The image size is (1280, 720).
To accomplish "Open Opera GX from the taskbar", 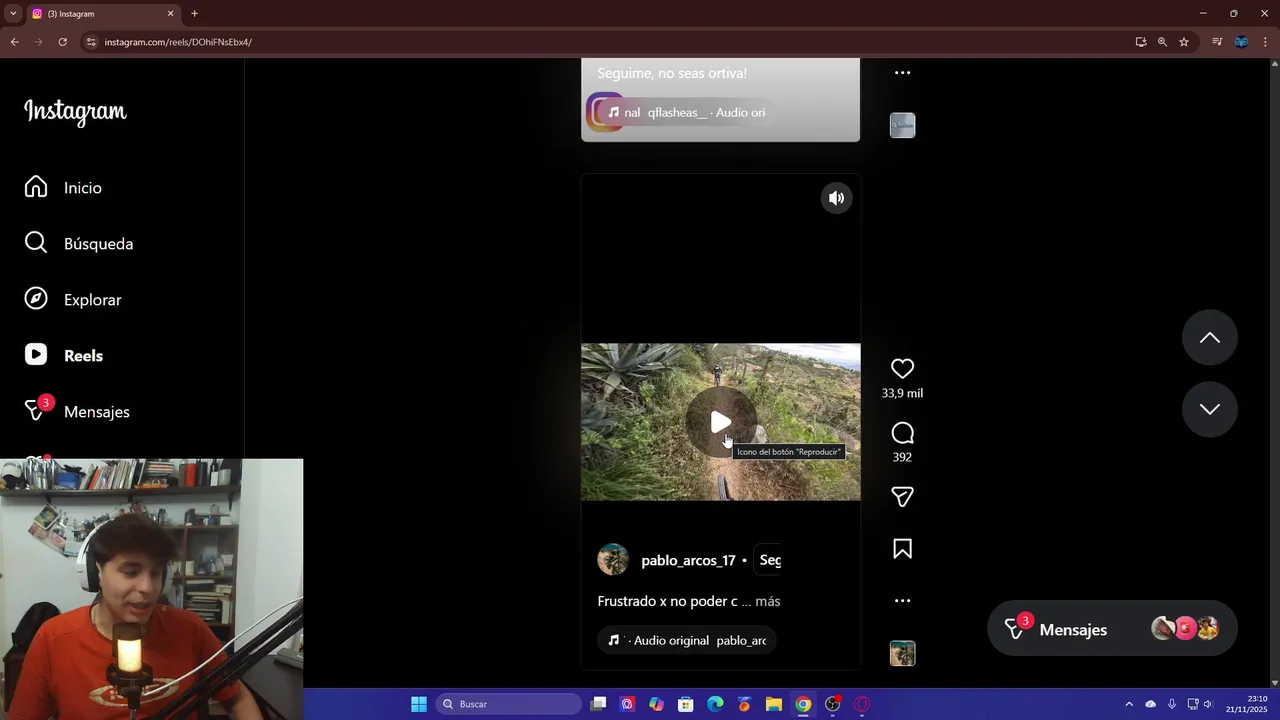I will point(862,704).
